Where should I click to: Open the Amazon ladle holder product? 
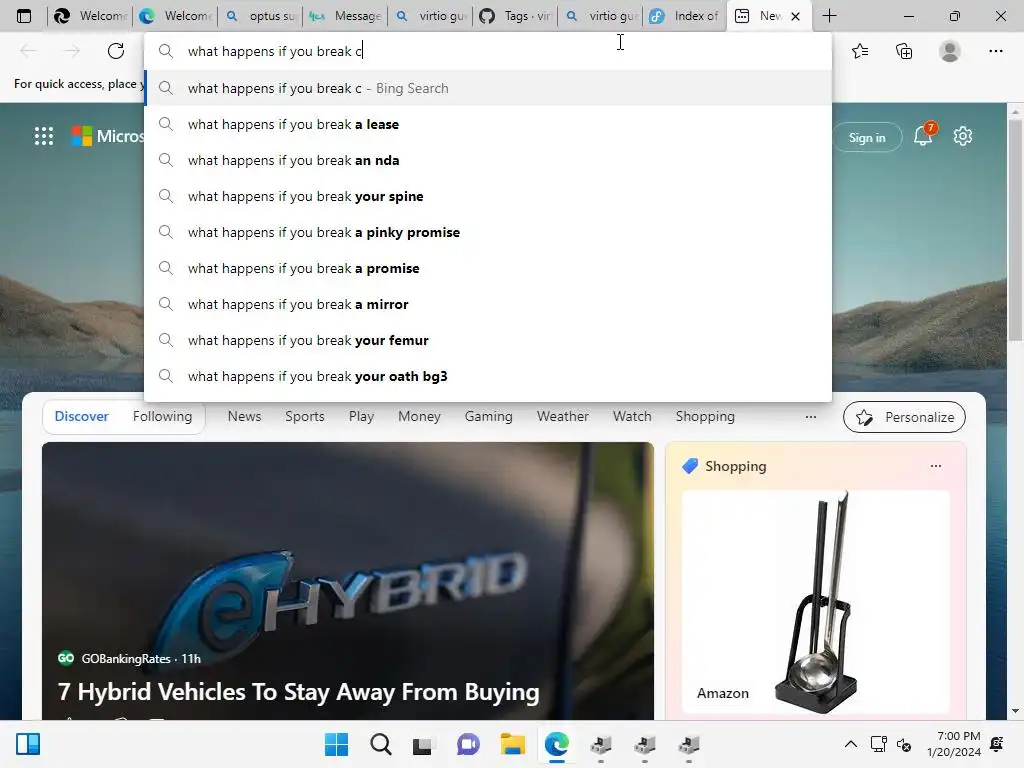click(x=816, y=602)
